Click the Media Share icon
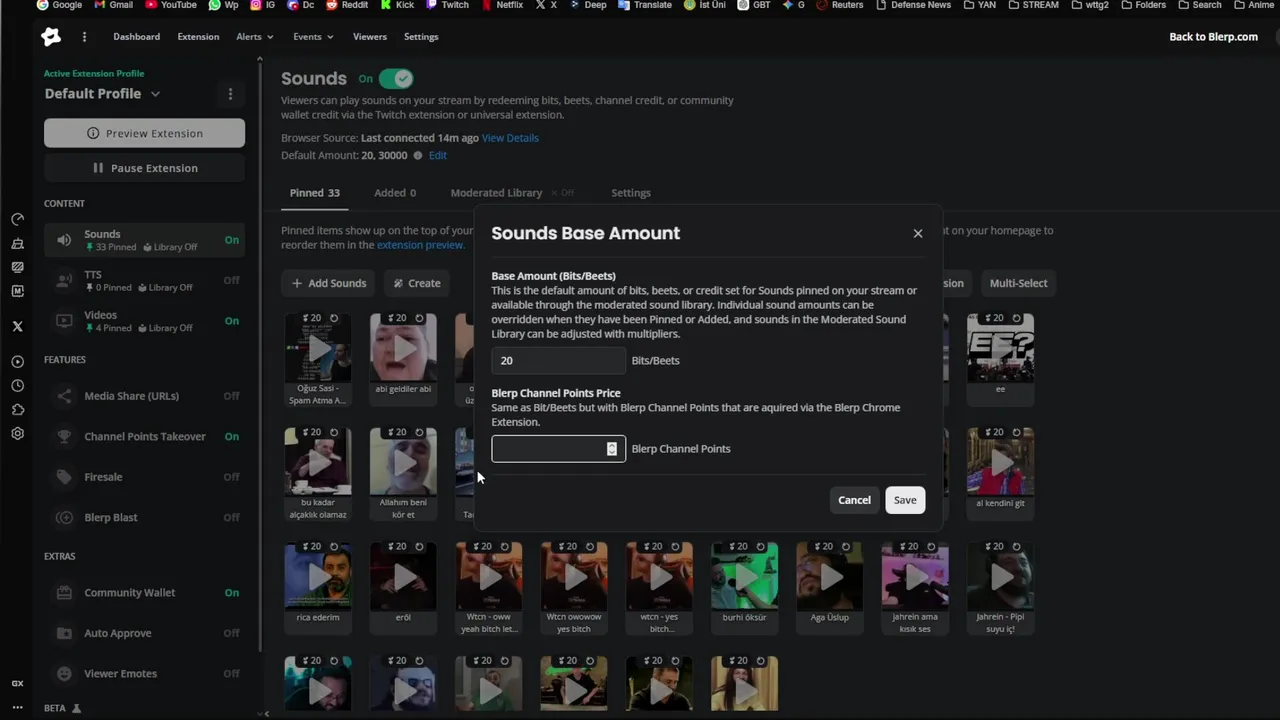 [64, 396]
